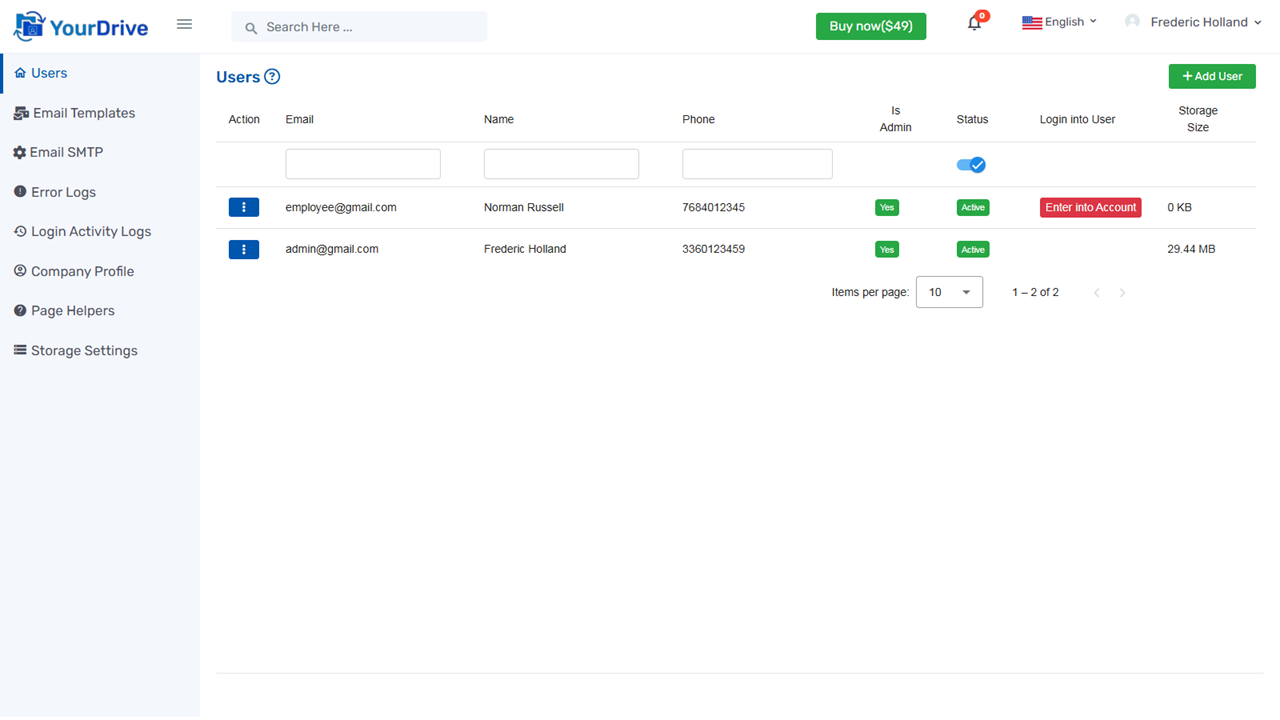Open the Email SMTP settings gear icon
Image resolution: width=1280 pixels, height=720 pixels.
coord(18,152)
